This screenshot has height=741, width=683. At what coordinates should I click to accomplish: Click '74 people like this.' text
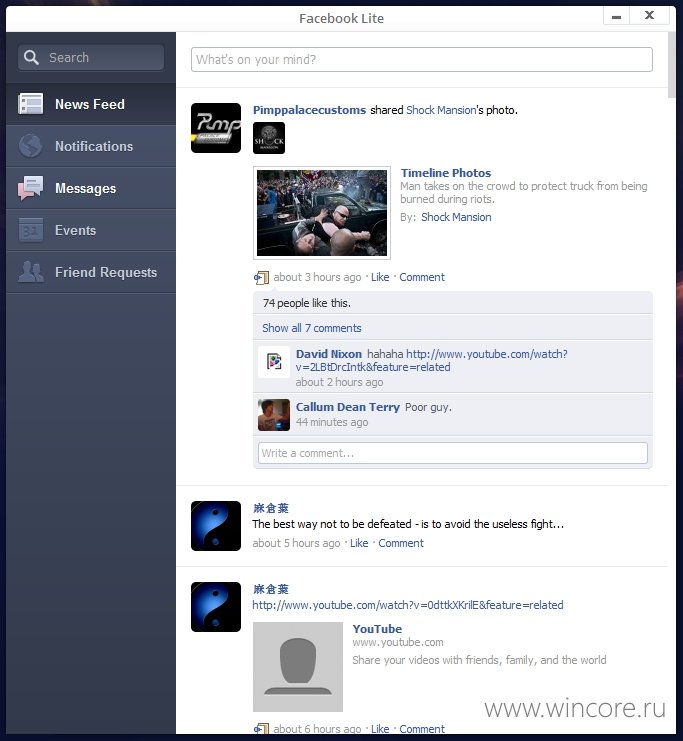[307, 303]
